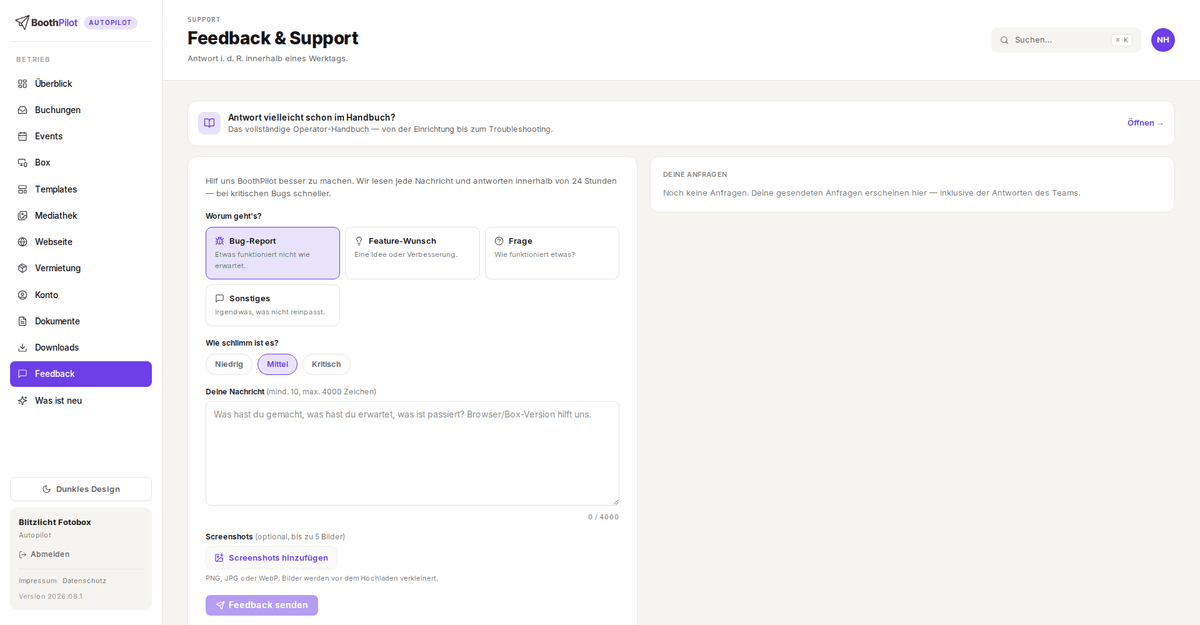
Task: Click the Box camera icon in sidebar
Action: (x=23, y=162)
